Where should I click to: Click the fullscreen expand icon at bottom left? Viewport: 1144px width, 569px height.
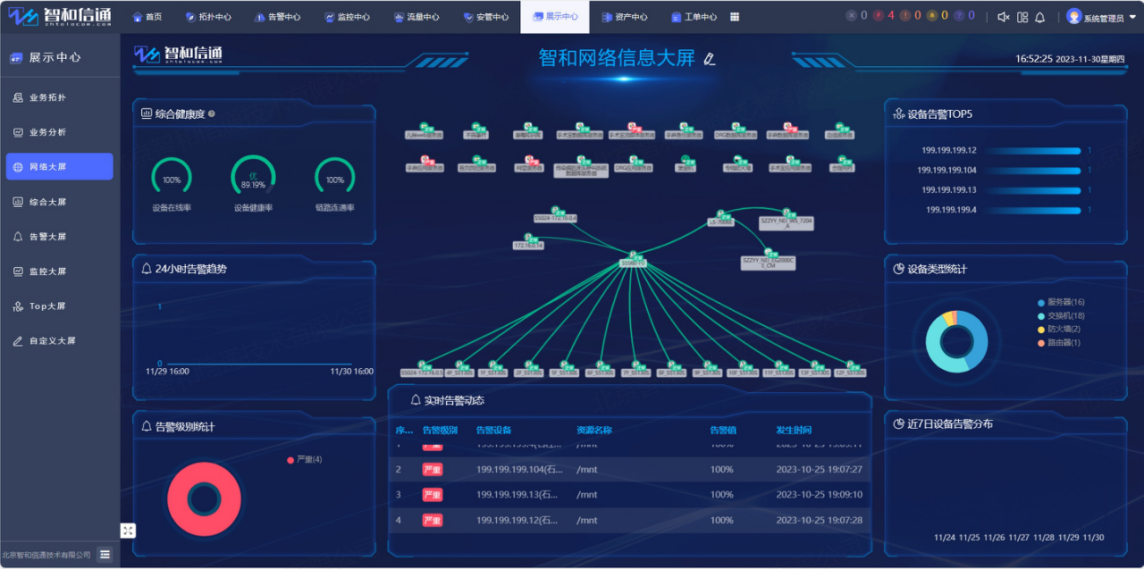pyautogui.click(x=128, y=531)
